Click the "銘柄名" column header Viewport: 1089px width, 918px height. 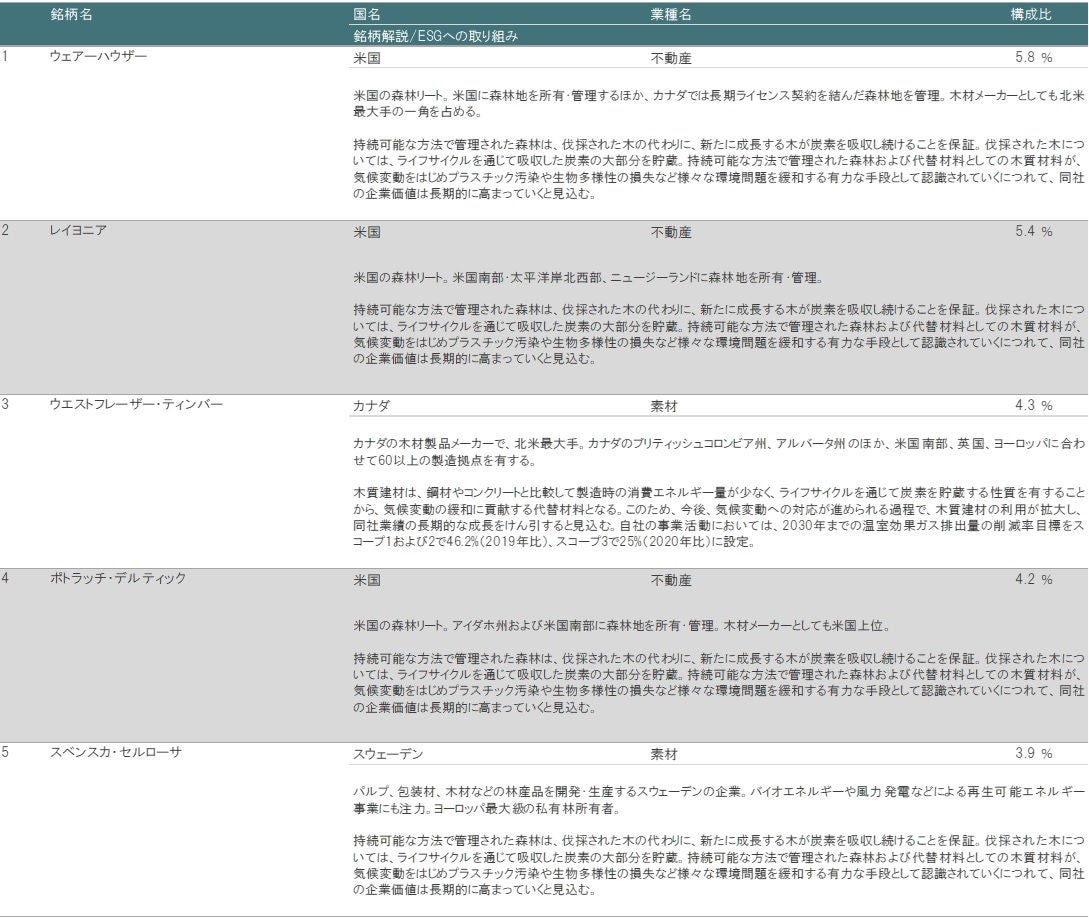click(71, 15)
